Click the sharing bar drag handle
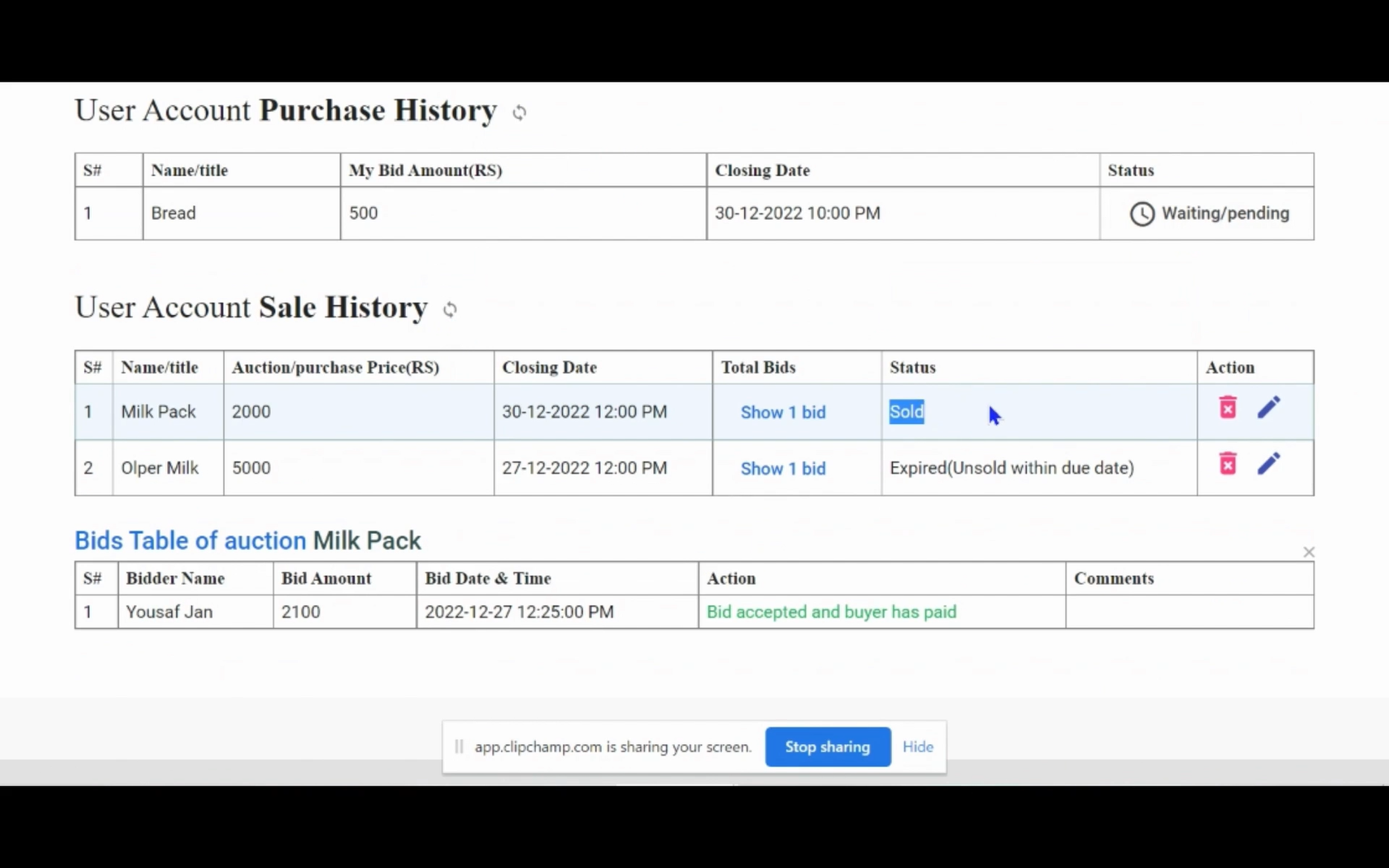1389x868 pixels. pos(459,746)
